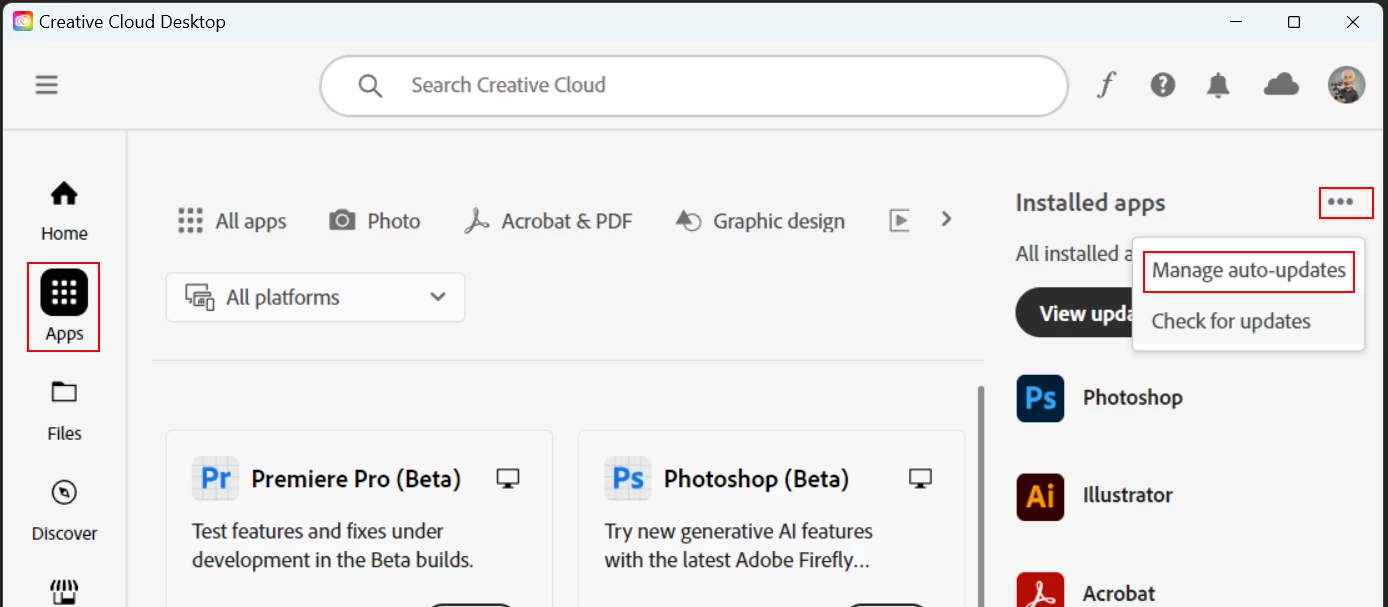Click Acrobat icon in Installed apps

(1040, 590)
